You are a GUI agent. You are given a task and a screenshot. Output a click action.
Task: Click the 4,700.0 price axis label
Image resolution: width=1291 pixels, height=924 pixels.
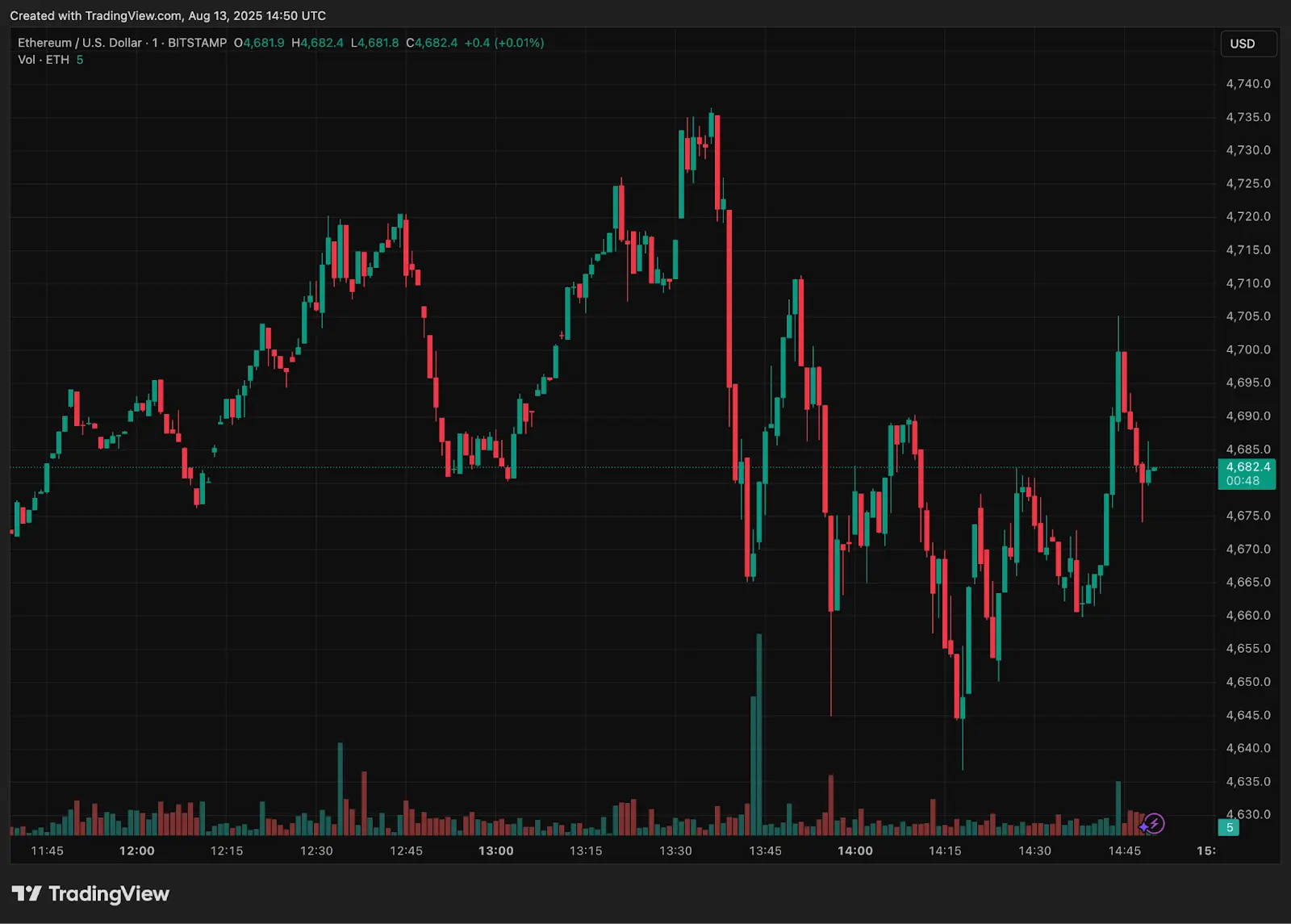point(1248,349)
